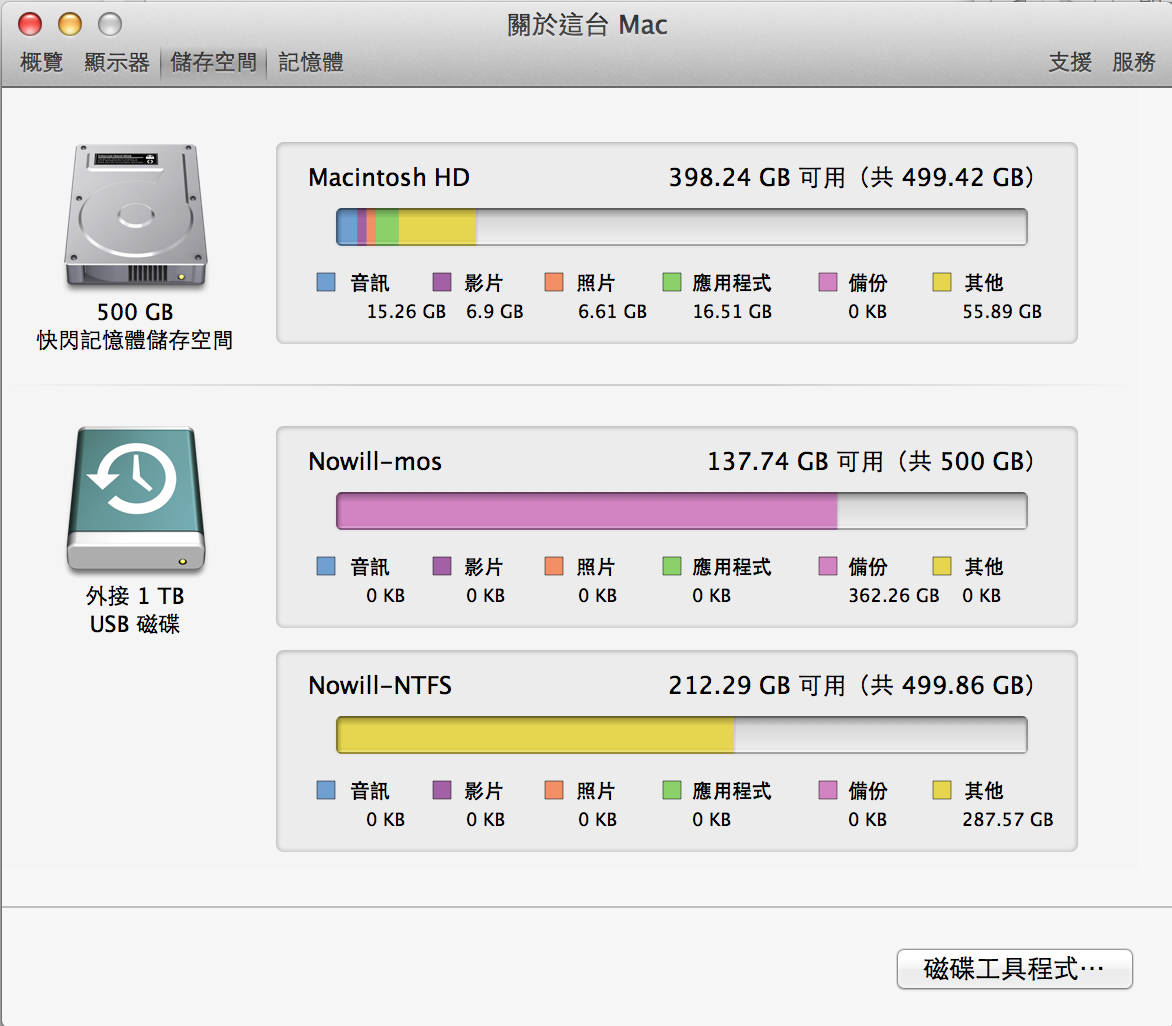Click the yellow 其他 swatch under Macintosh HD

[942, 282]
